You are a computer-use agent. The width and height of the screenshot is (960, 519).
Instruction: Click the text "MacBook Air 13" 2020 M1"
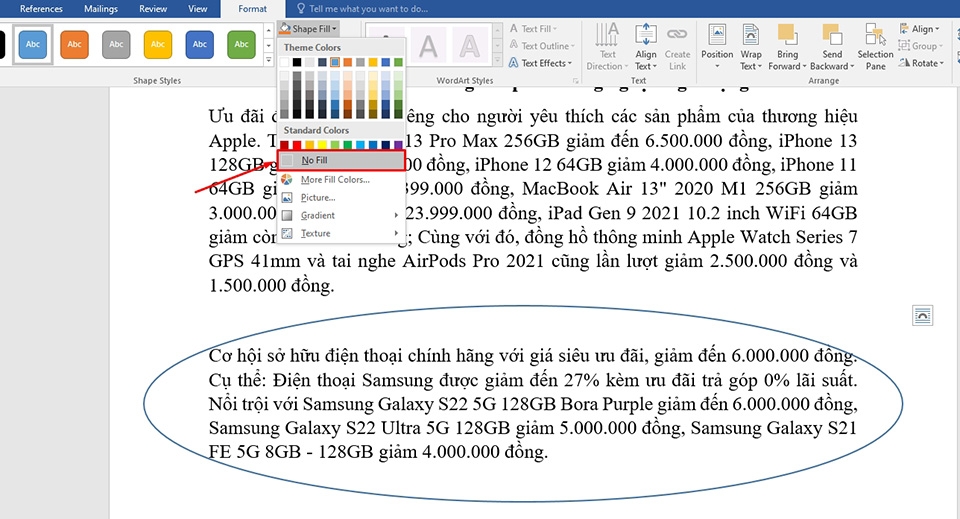[x=636, y=189]
